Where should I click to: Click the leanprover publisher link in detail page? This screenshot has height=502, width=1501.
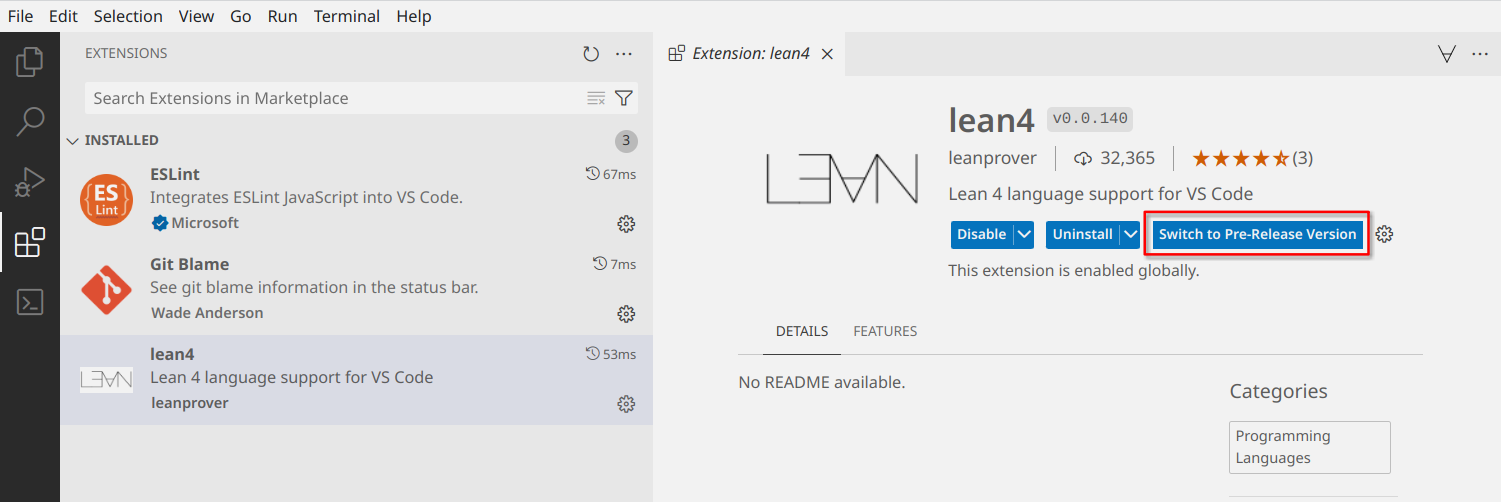pyautogui.click(x=992, y=158)
